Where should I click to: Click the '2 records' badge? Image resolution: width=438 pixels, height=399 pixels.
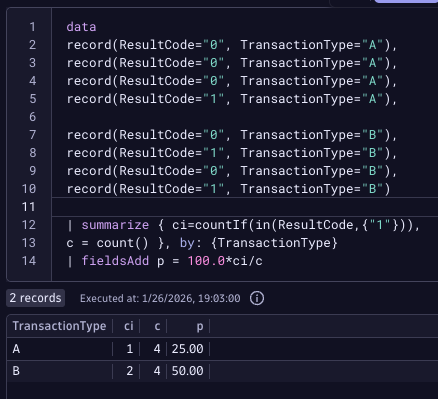(35, 298)
